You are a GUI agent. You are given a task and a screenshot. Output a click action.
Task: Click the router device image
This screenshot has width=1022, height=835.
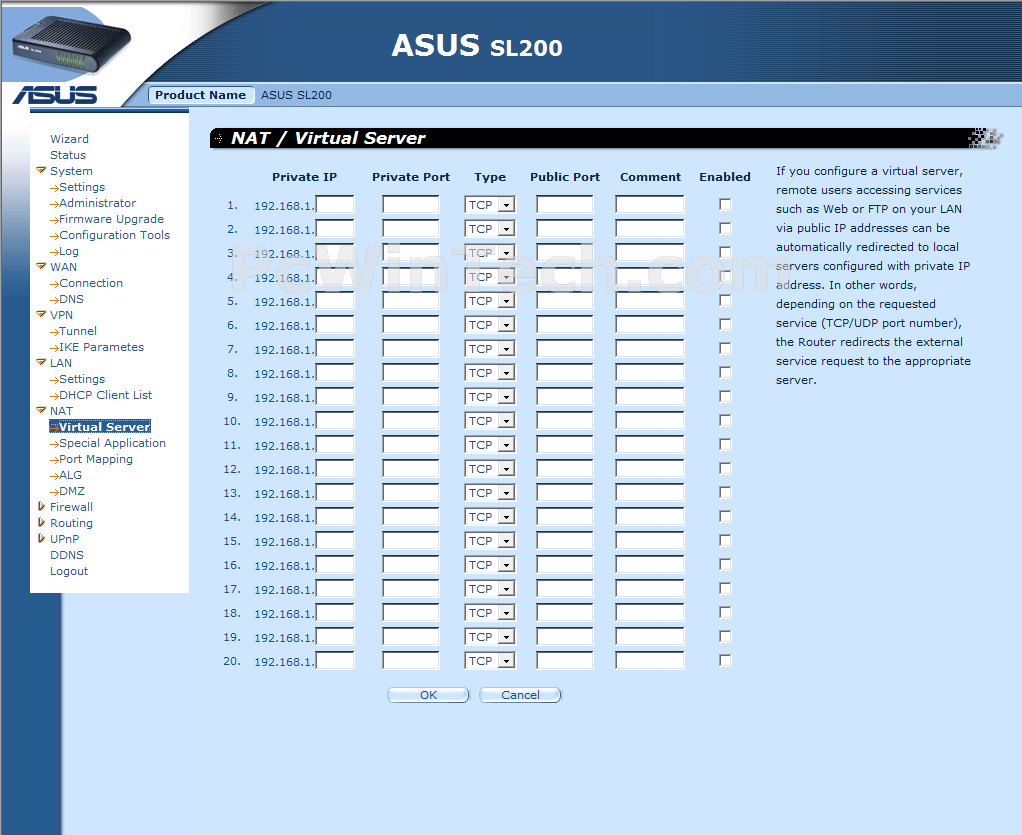coord(72,44)
